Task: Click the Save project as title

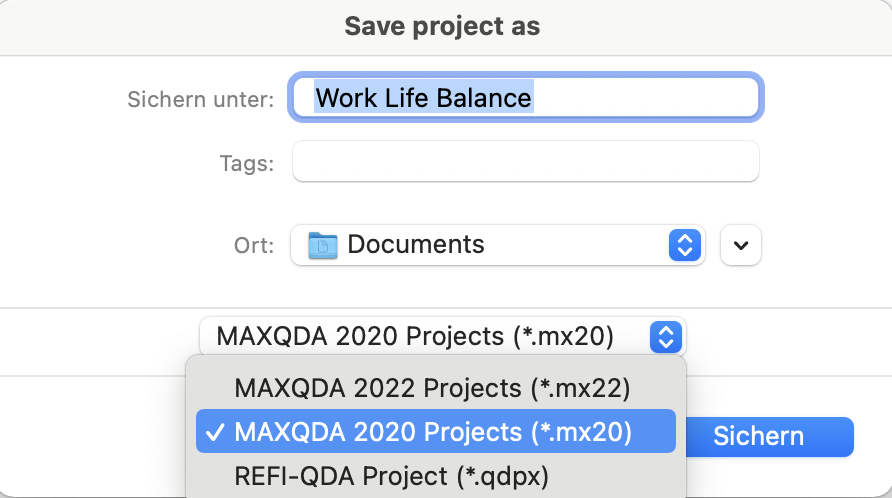Action: (x=442, y=26)
